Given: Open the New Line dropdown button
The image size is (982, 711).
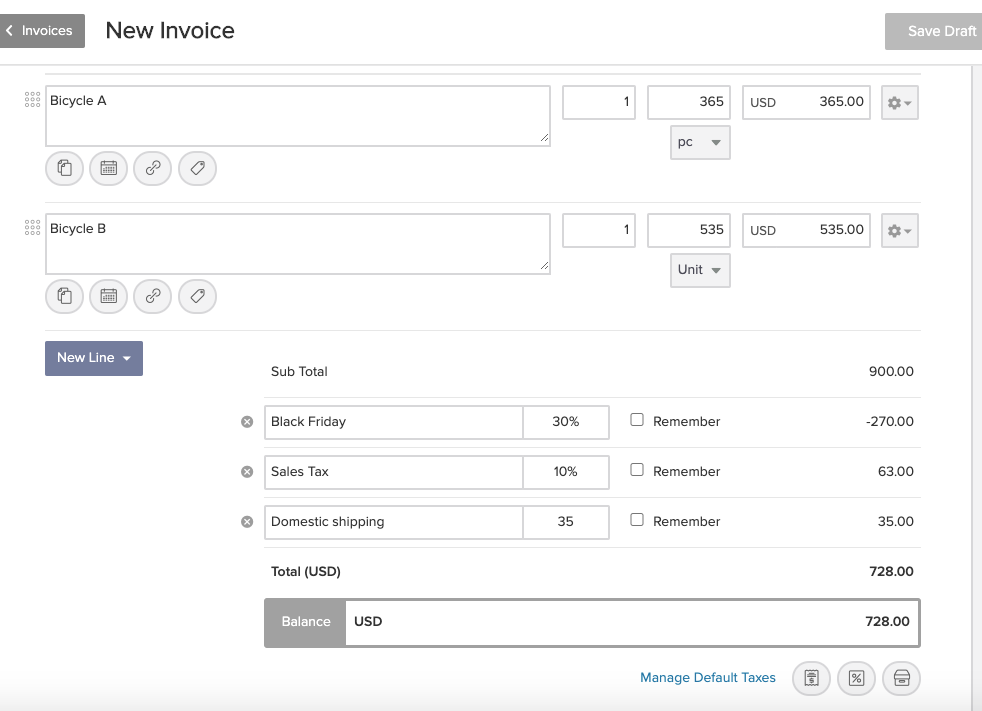Looking at the screenshot, I should tap(94, 358).
